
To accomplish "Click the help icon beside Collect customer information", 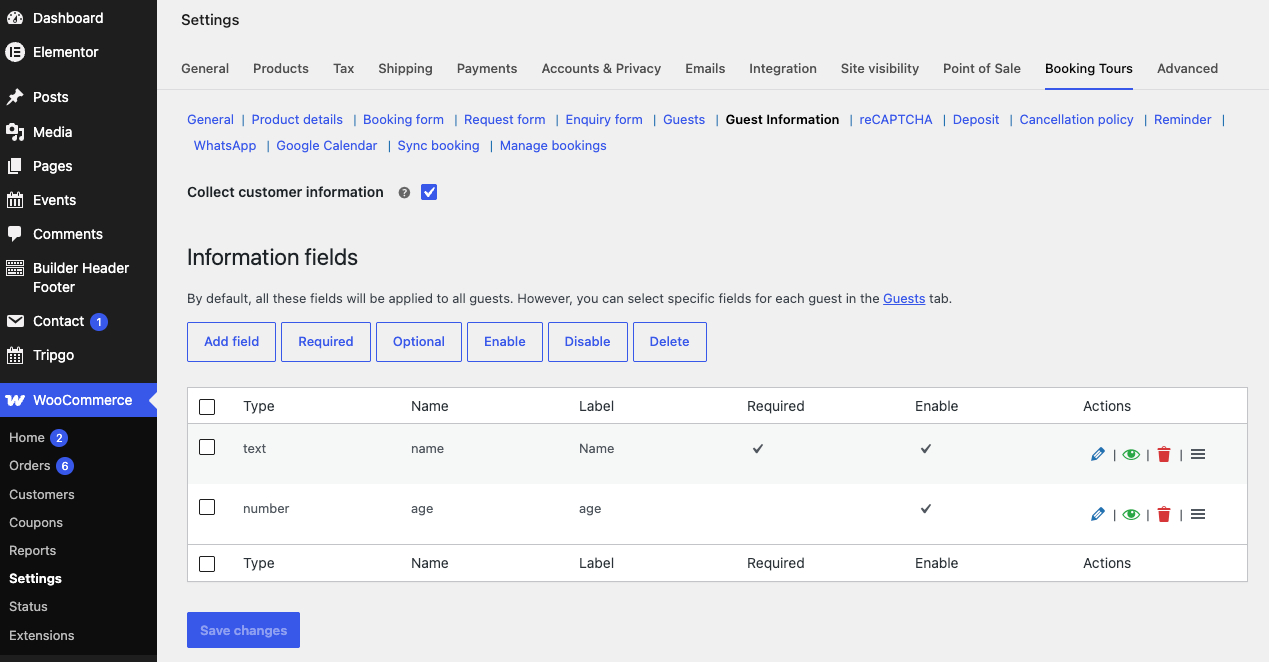I will 404,193.
